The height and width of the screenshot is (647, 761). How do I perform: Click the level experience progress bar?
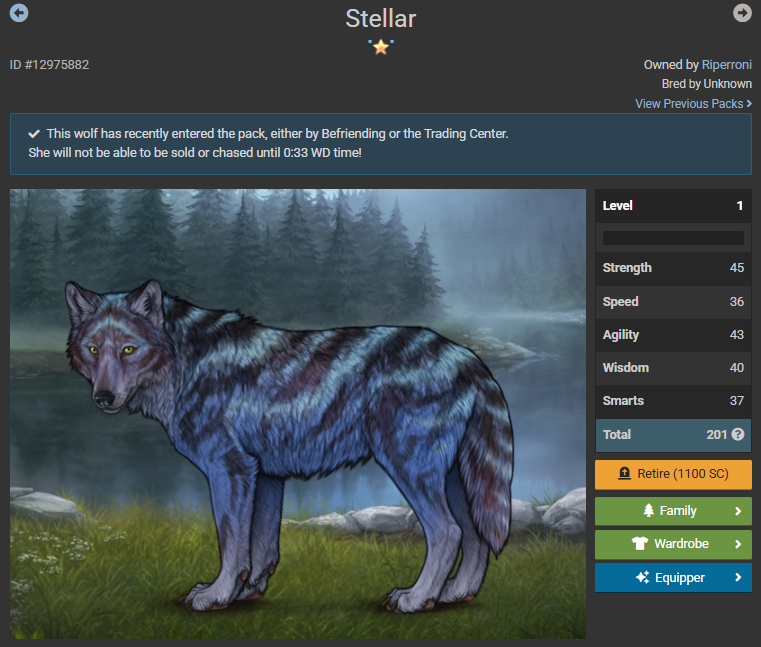coord(673,238)
